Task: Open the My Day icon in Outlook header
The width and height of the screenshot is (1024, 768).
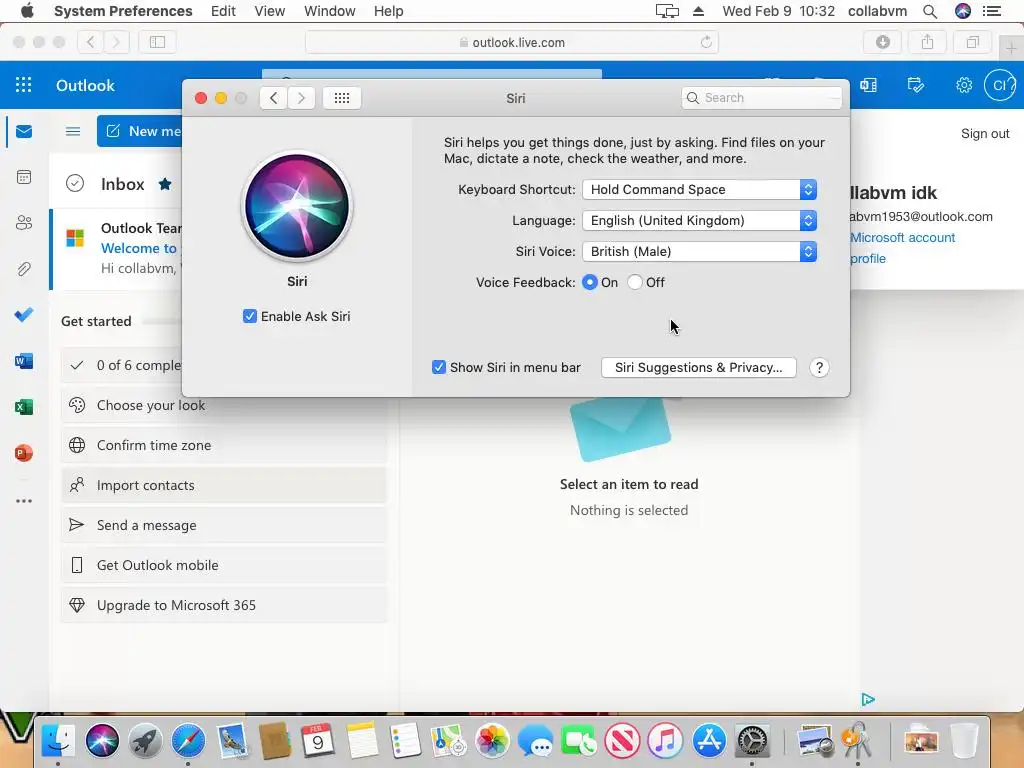Action: pos(916,85)
